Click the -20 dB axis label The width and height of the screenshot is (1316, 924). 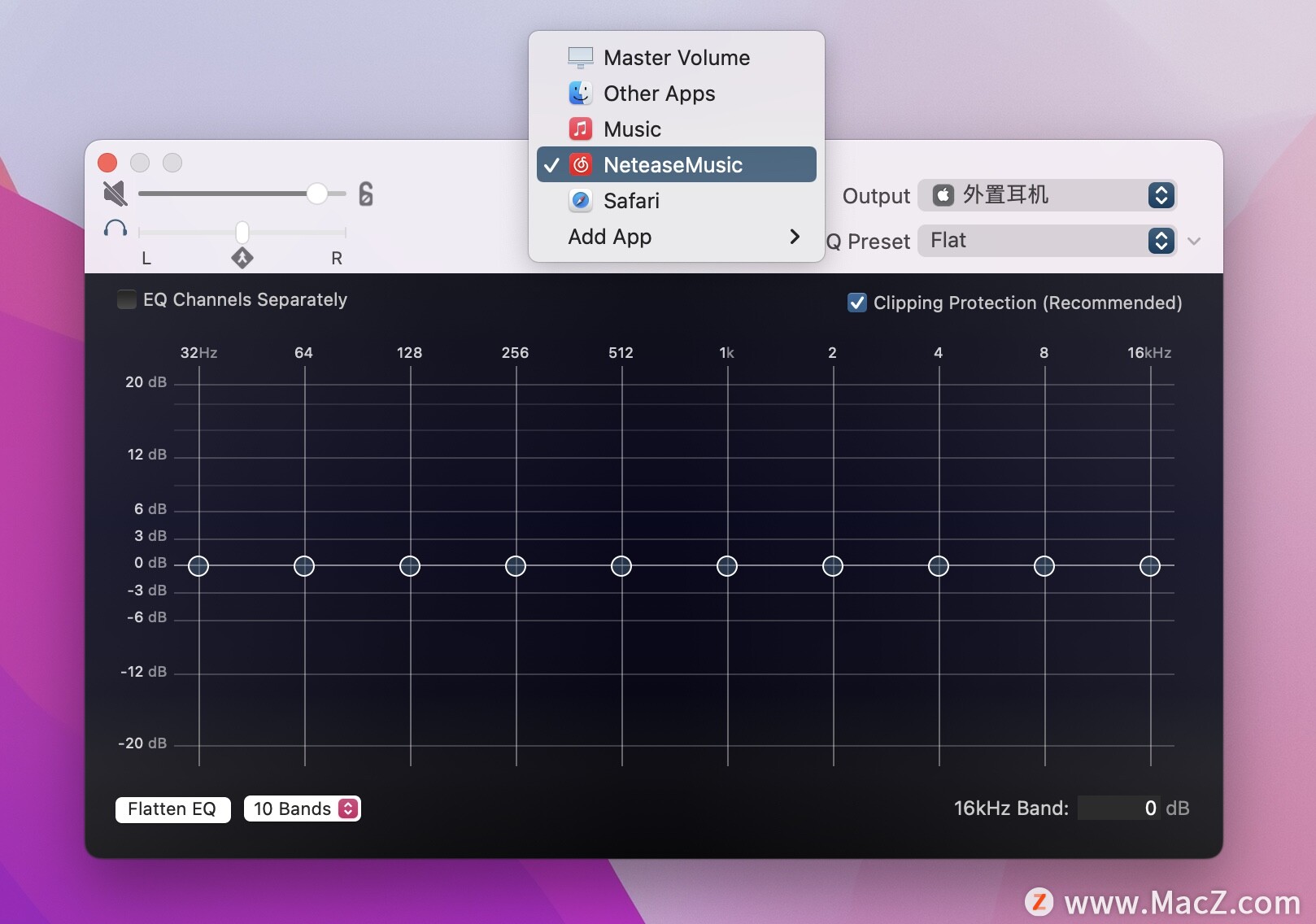[x=142, y=743]
